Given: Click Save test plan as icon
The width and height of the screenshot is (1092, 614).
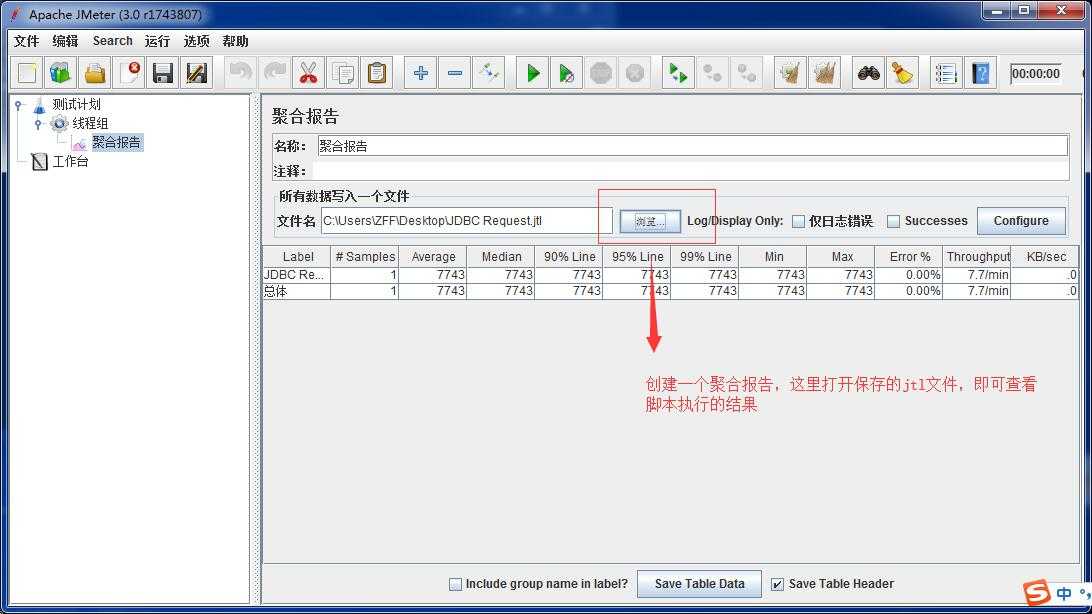Looking at the screenshot, I should (x=196, y=72).
